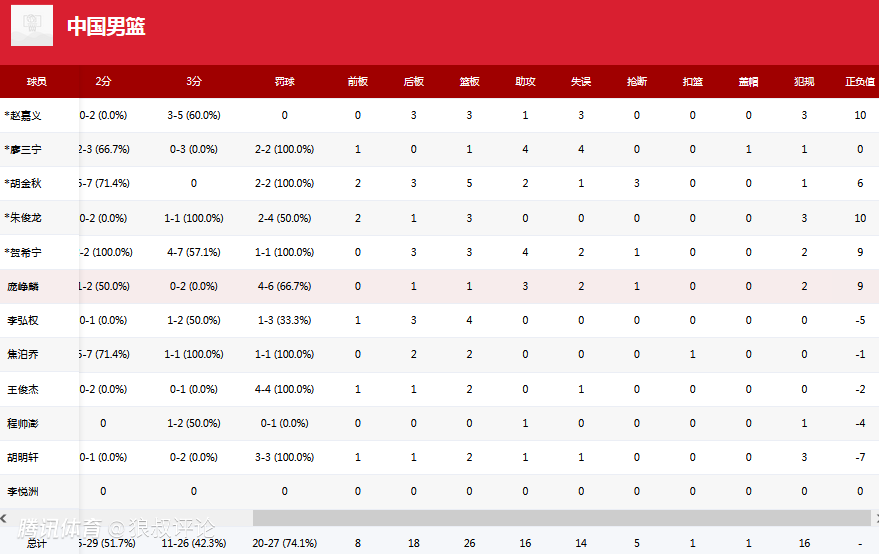Click the 盖帽 column header
The image size is (879, 554).
coord(748,82)
